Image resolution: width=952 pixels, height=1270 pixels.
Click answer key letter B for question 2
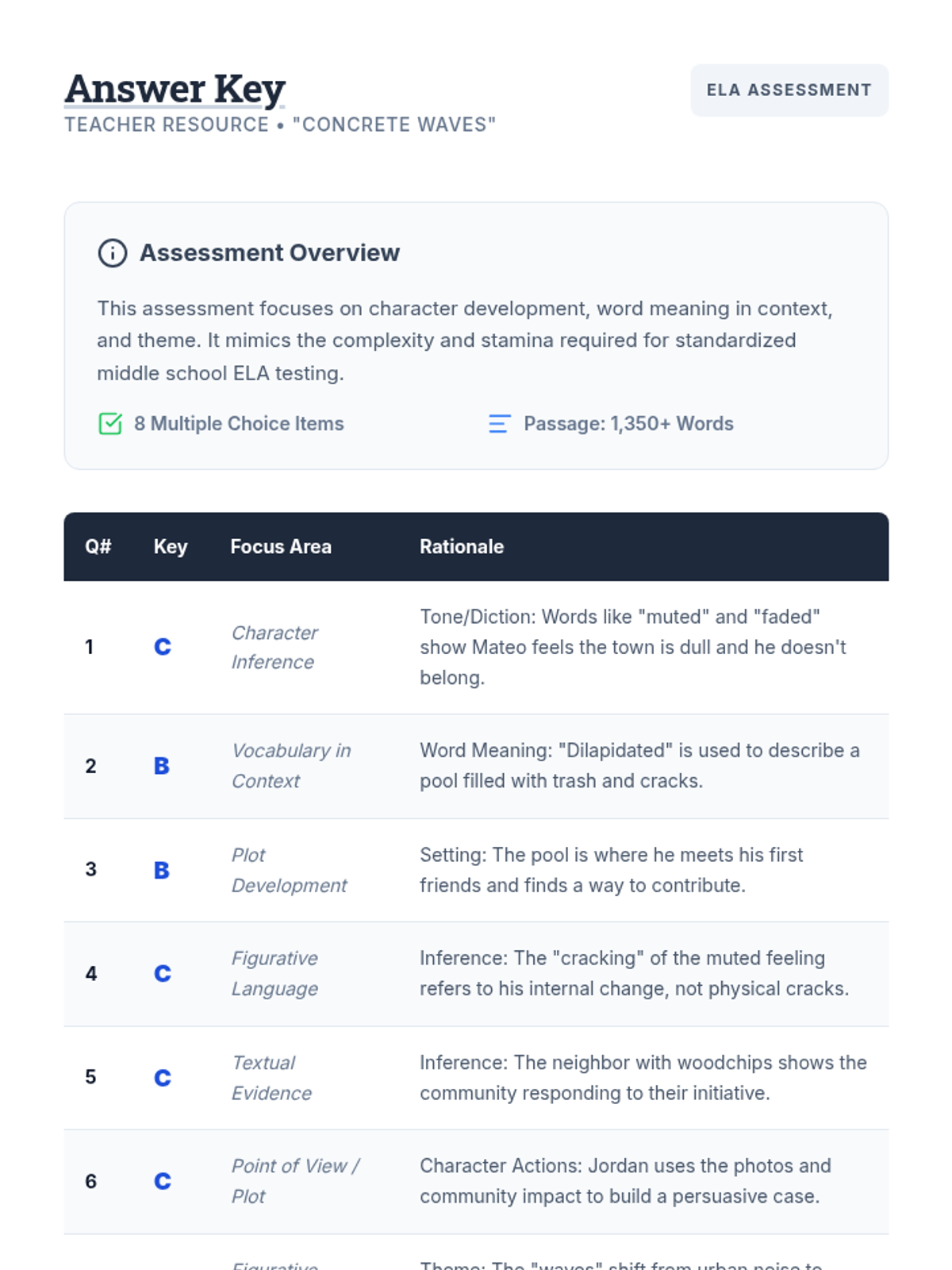[x=162, y=766]
